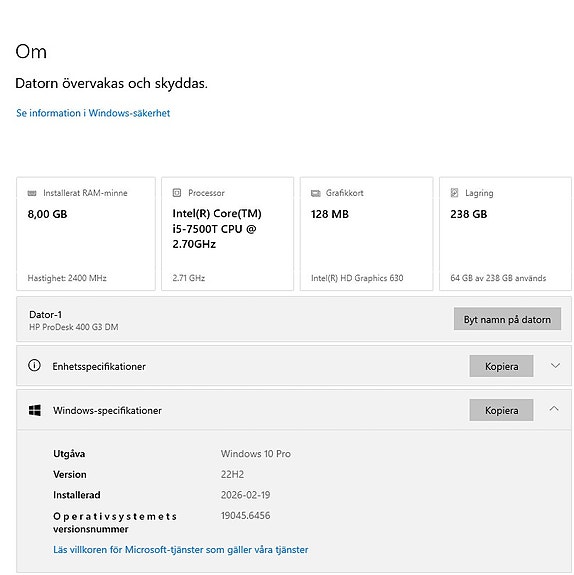This screenshot has width=574, height=575.
Task: Select the Installerat RAM-minne card
Action: pos(86,234)
